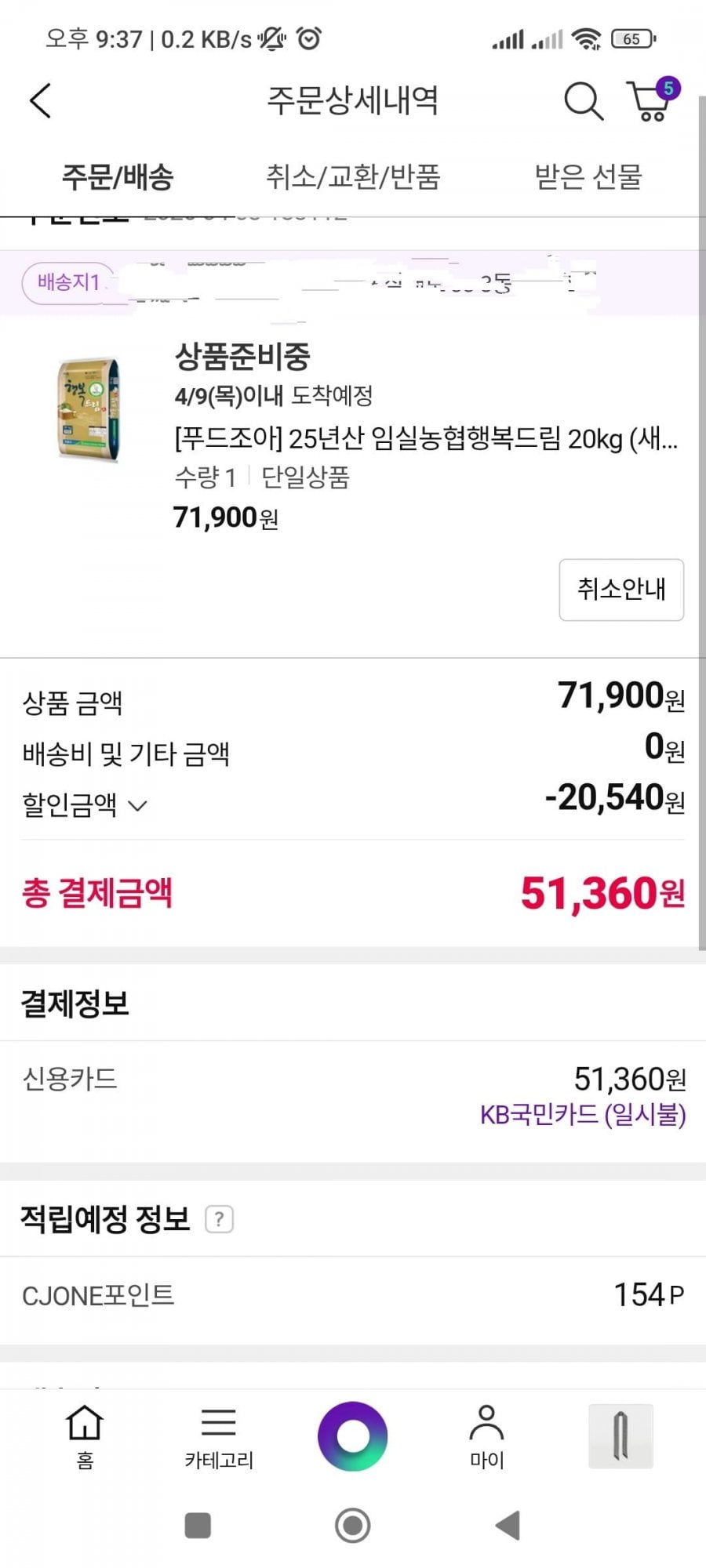This screenshot has width=706, height=1568.
Task: Open the 마이 profile icon
Action: pos(486,1435)
